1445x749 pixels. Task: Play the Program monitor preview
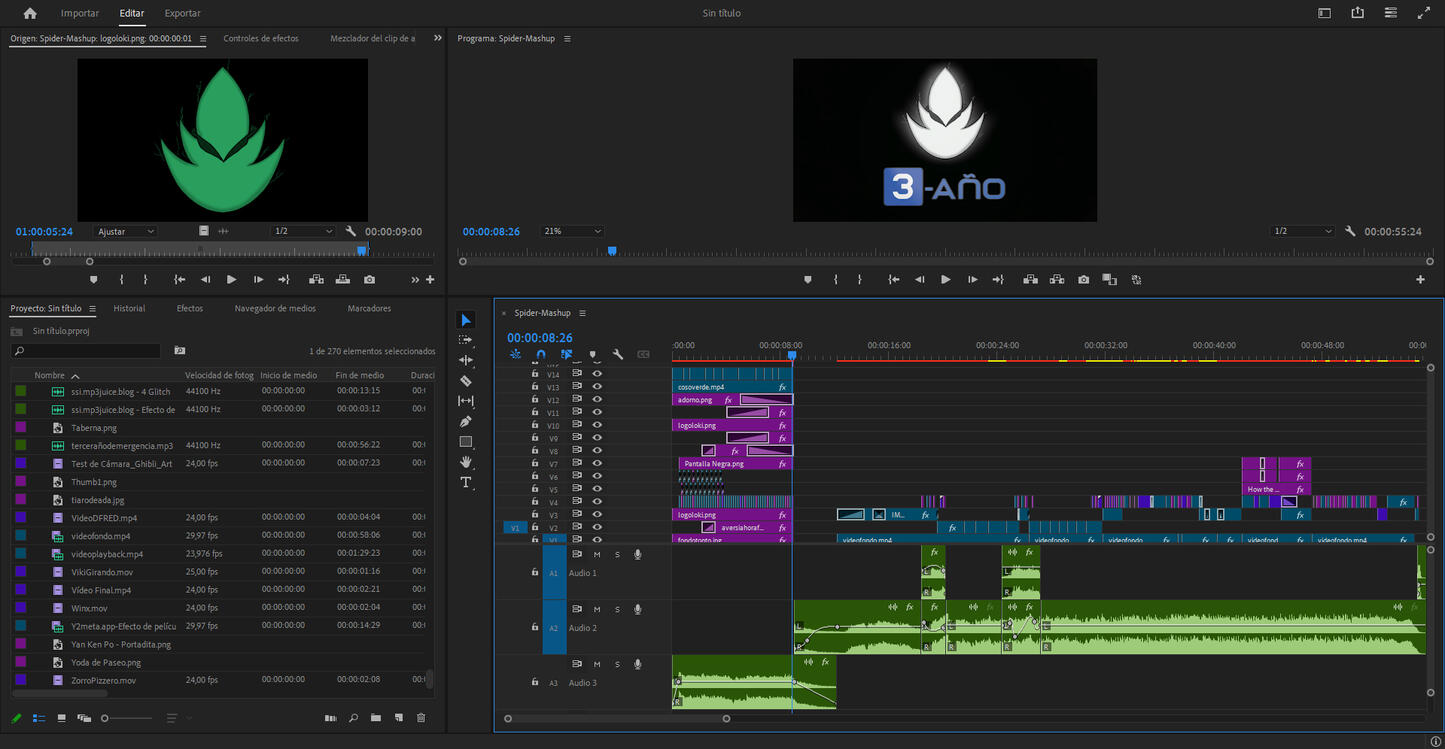[945, 280]
